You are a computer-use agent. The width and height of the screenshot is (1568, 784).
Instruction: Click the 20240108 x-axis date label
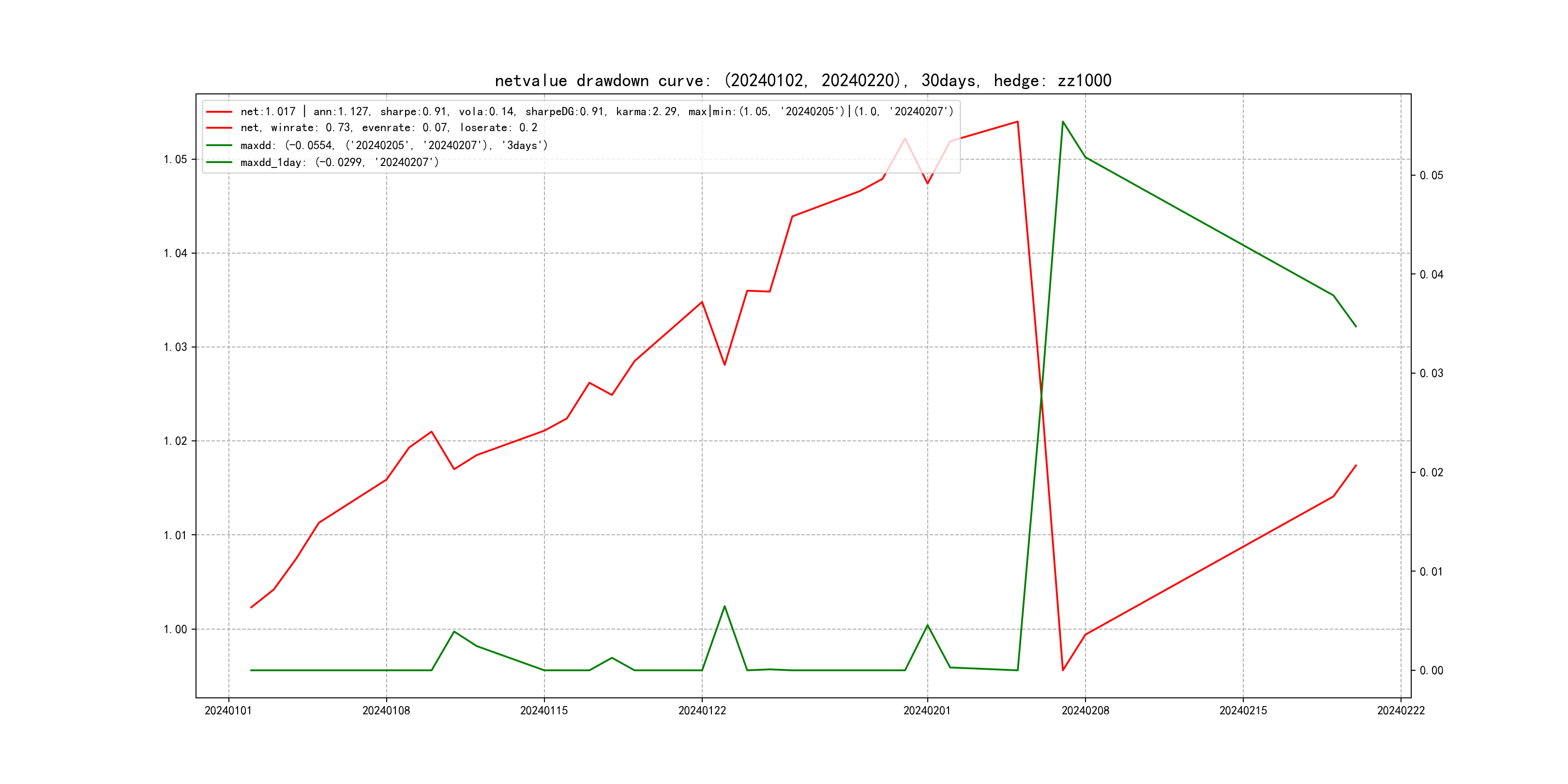386,711
